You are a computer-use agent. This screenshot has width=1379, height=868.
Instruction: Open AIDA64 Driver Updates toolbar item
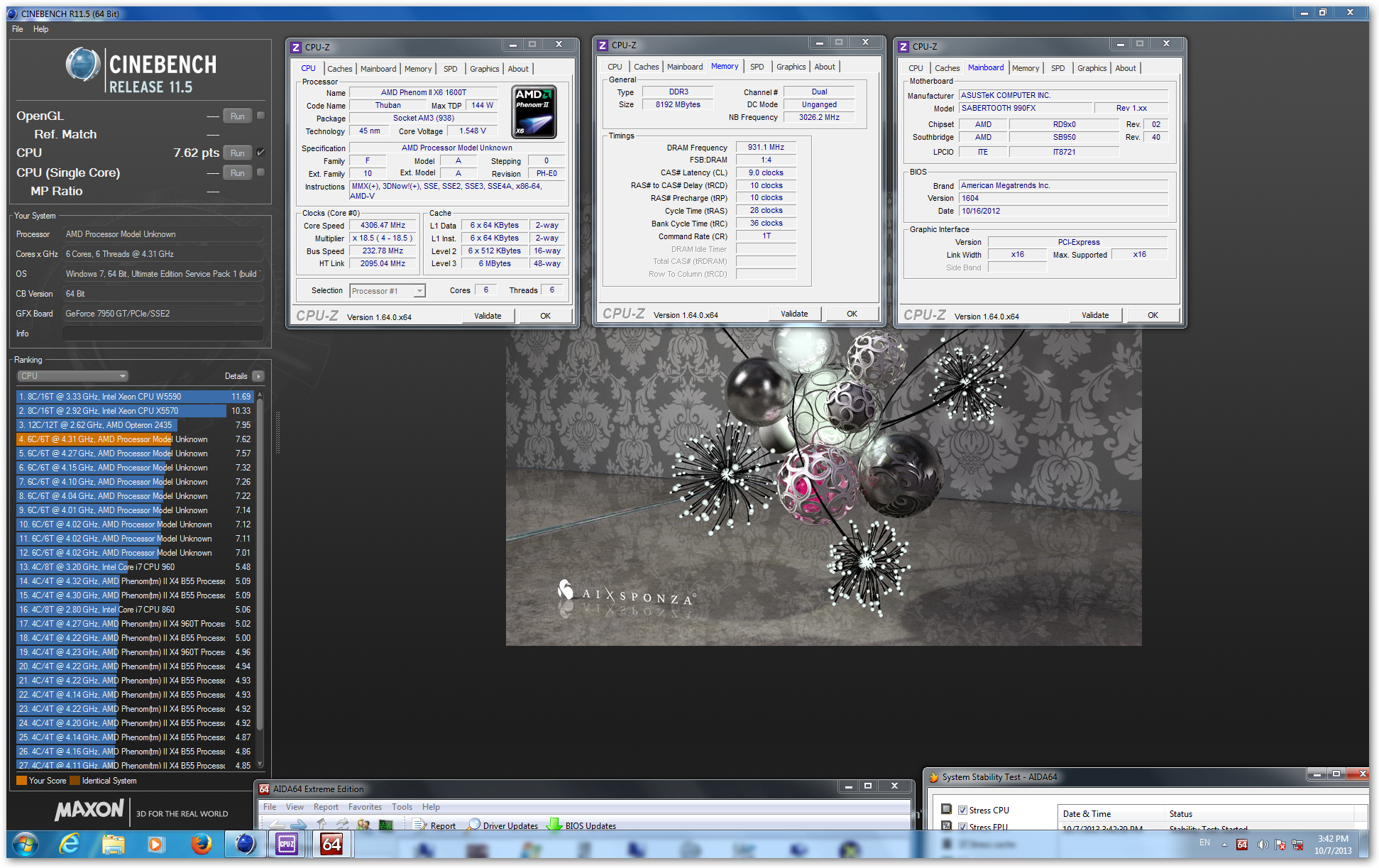pos(502,825)
